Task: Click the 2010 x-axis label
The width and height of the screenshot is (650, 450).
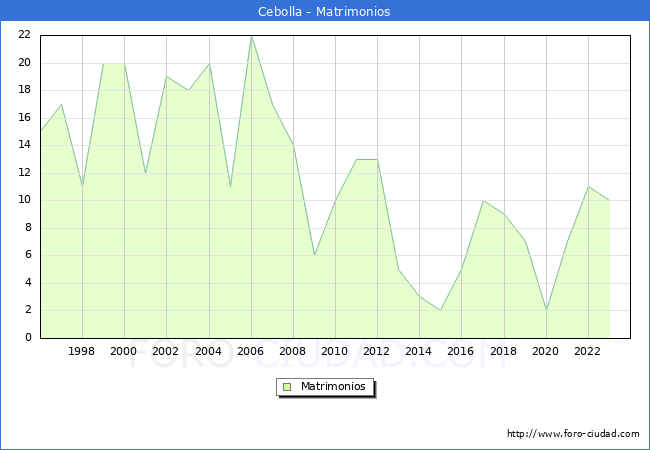Action: coord(334,351)
